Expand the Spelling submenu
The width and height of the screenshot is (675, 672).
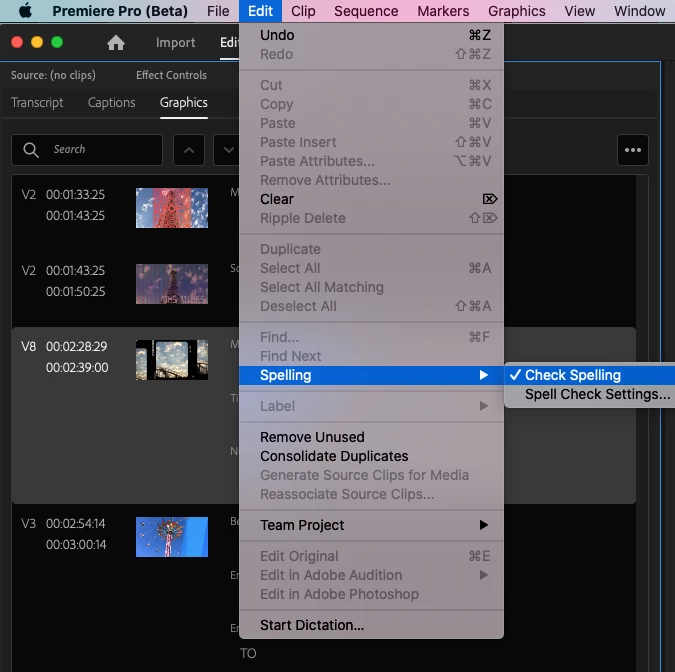coord(371,375)
